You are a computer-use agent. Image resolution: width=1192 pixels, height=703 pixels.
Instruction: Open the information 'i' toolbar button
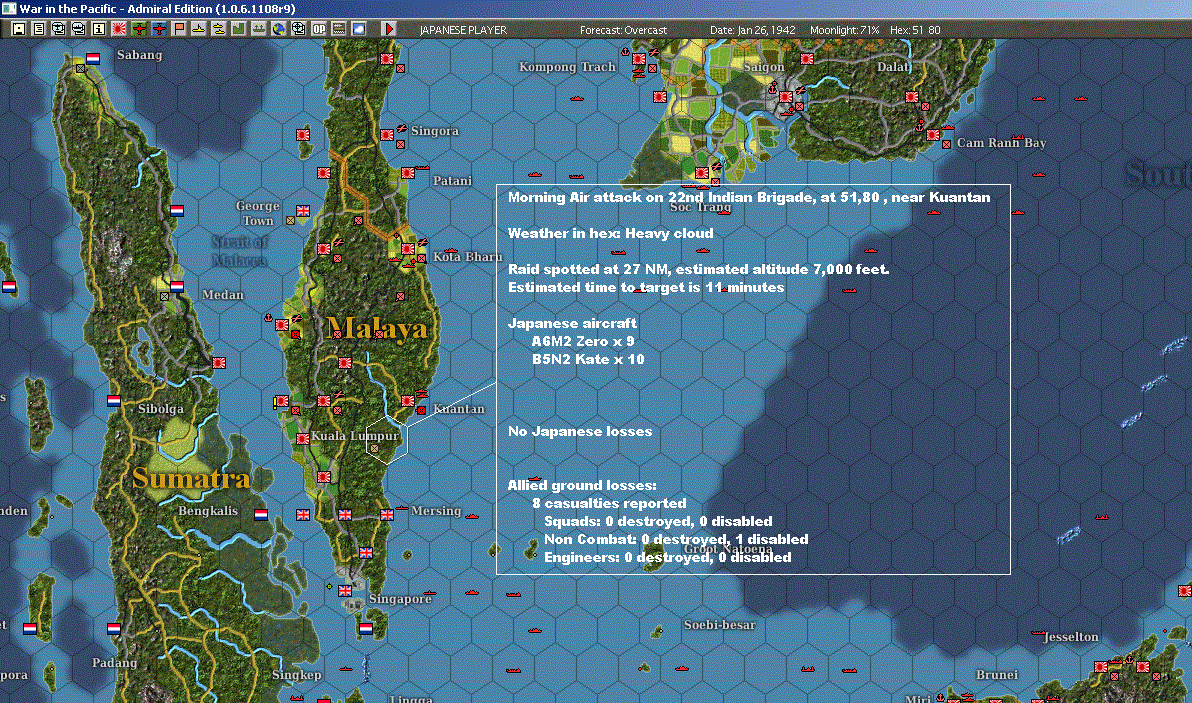click(99, 29)
